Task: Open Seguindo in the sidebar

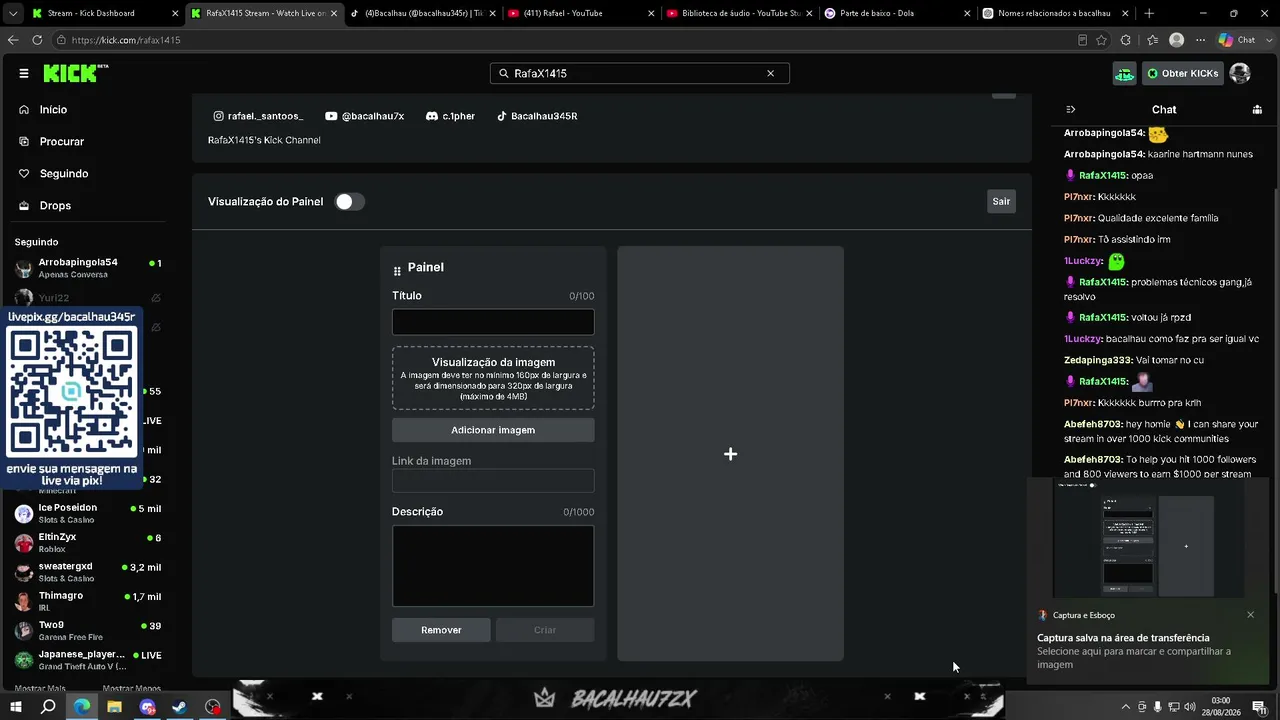Action: (x=64, y=174)
